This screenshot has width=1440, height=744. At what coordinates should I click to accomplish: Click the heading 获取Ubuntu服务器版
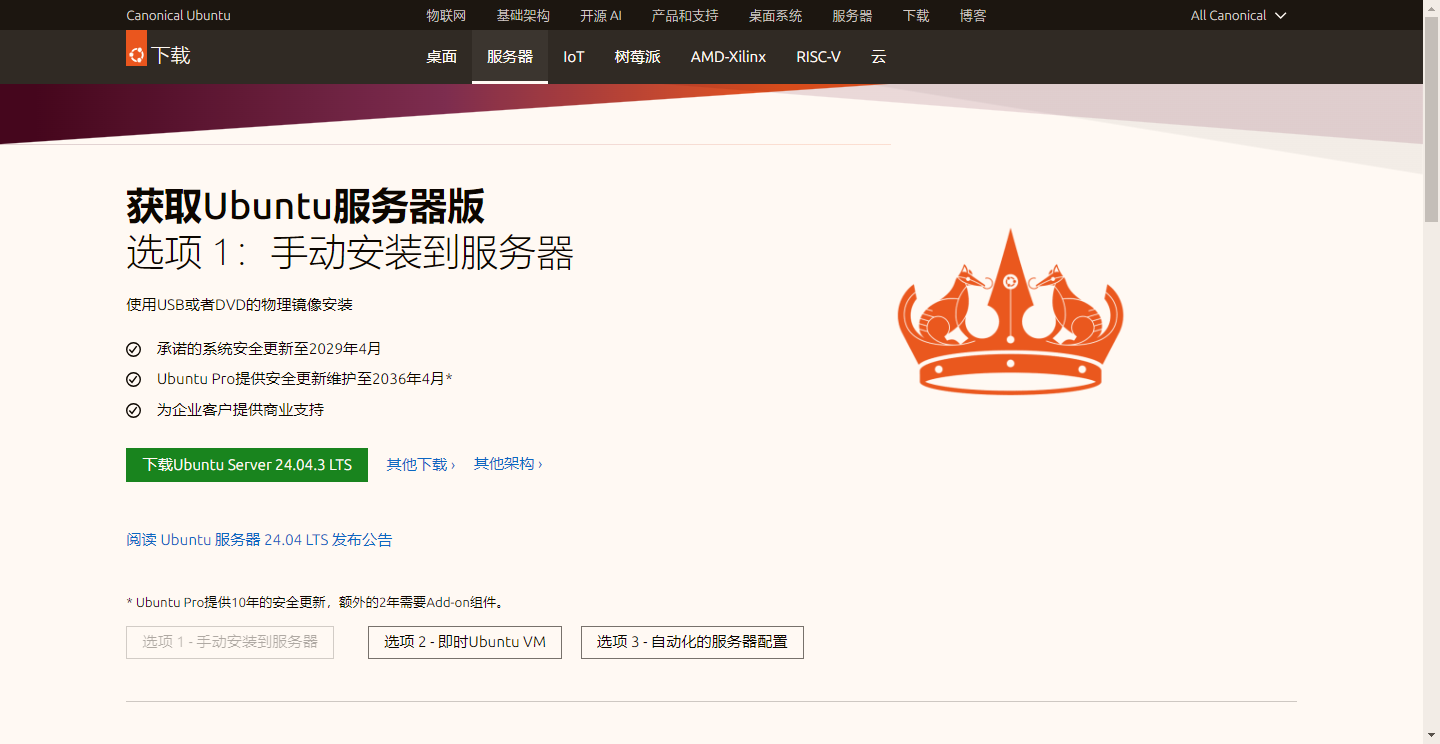pos(305,207)
